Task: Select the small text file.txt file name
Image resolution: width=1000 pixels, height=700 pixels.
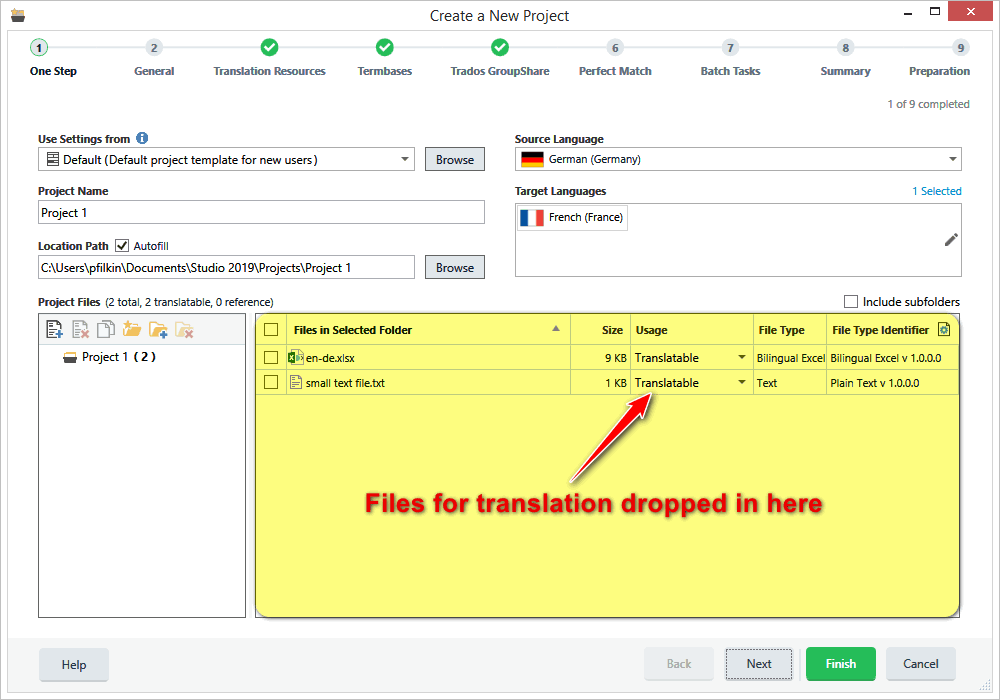Action: [345, 383]
